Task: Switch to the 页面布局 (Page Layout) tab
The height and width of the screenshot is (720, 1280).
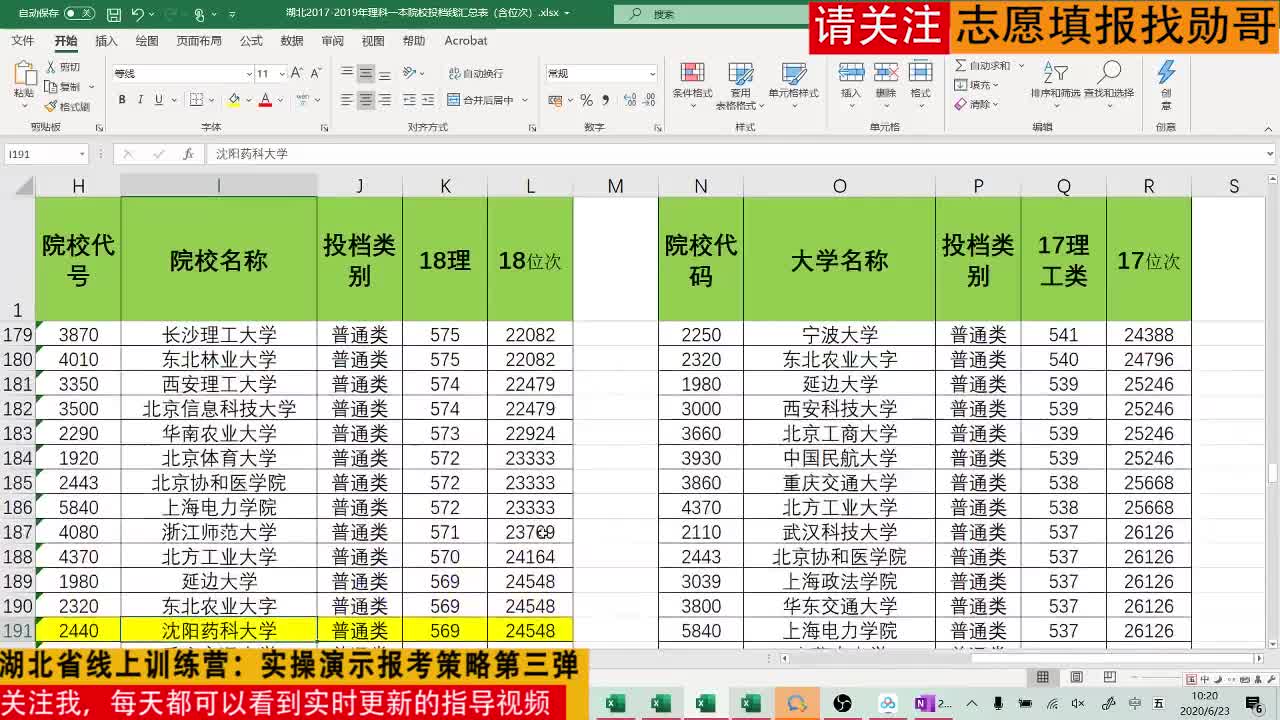Action: click(199, 41)
